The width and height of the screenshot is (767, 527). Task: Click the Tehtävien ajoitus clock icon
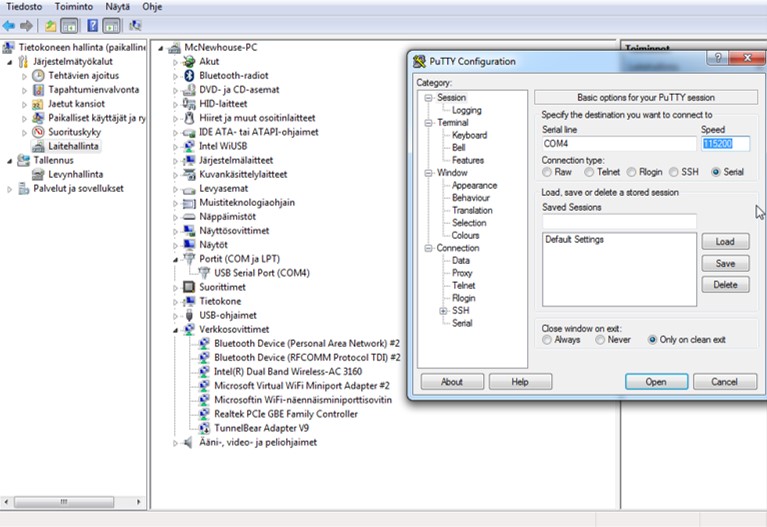[38, 76]
